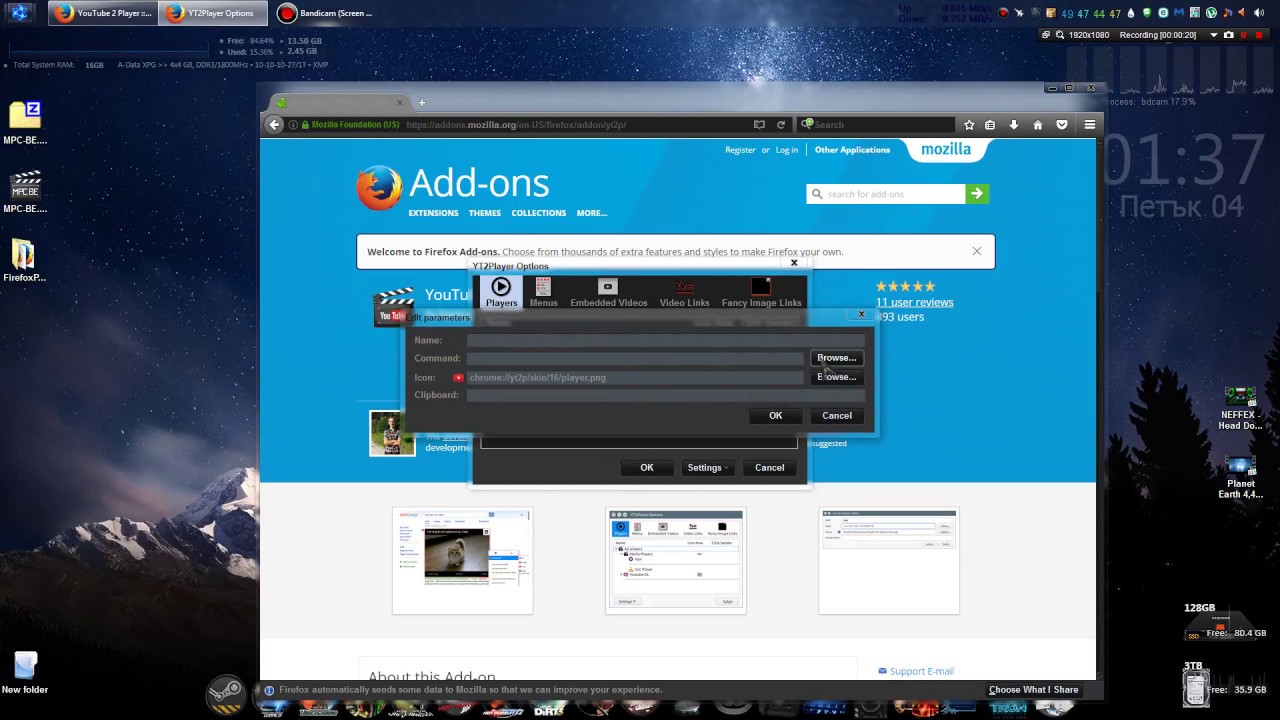1280x720 pixels.
Task: Click the Register link
Action: point(740,150)
